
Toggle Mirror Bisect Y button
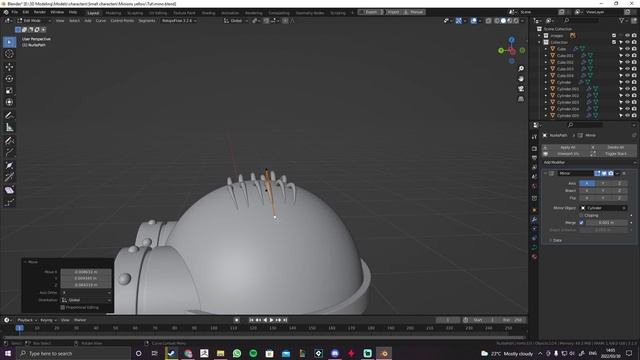603,191
